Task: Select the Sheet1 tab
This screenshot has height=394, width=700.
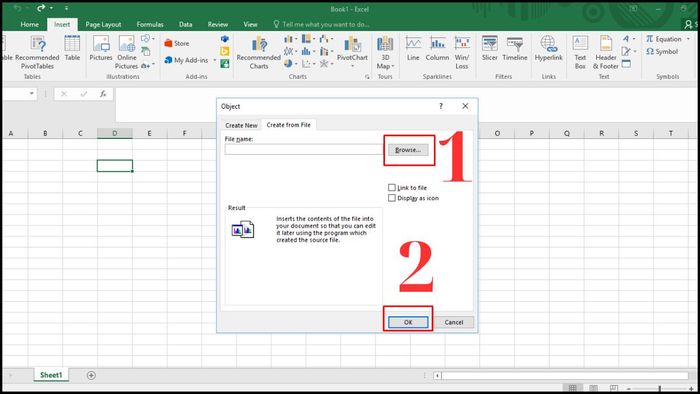Action: (x=51, y=375)
